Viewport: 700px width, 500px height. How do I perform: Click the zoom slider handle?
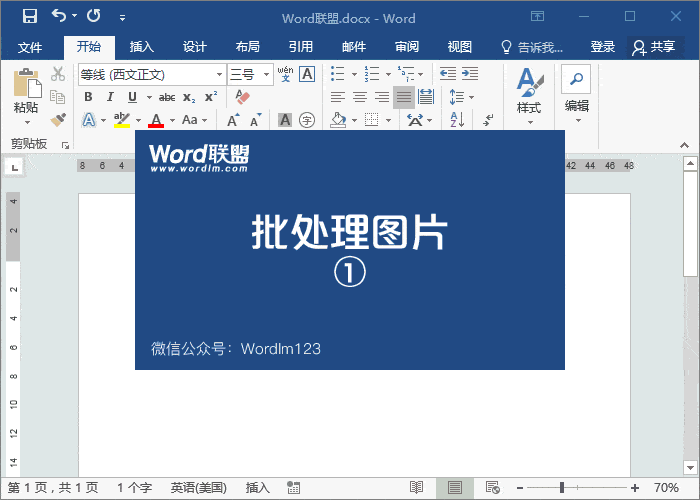point(562,488)
